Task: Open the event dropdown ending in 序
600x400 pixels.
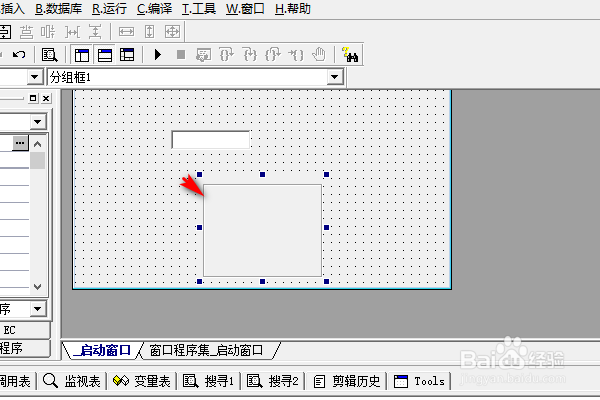Action: pyautogui.click(x=38, y=309)
